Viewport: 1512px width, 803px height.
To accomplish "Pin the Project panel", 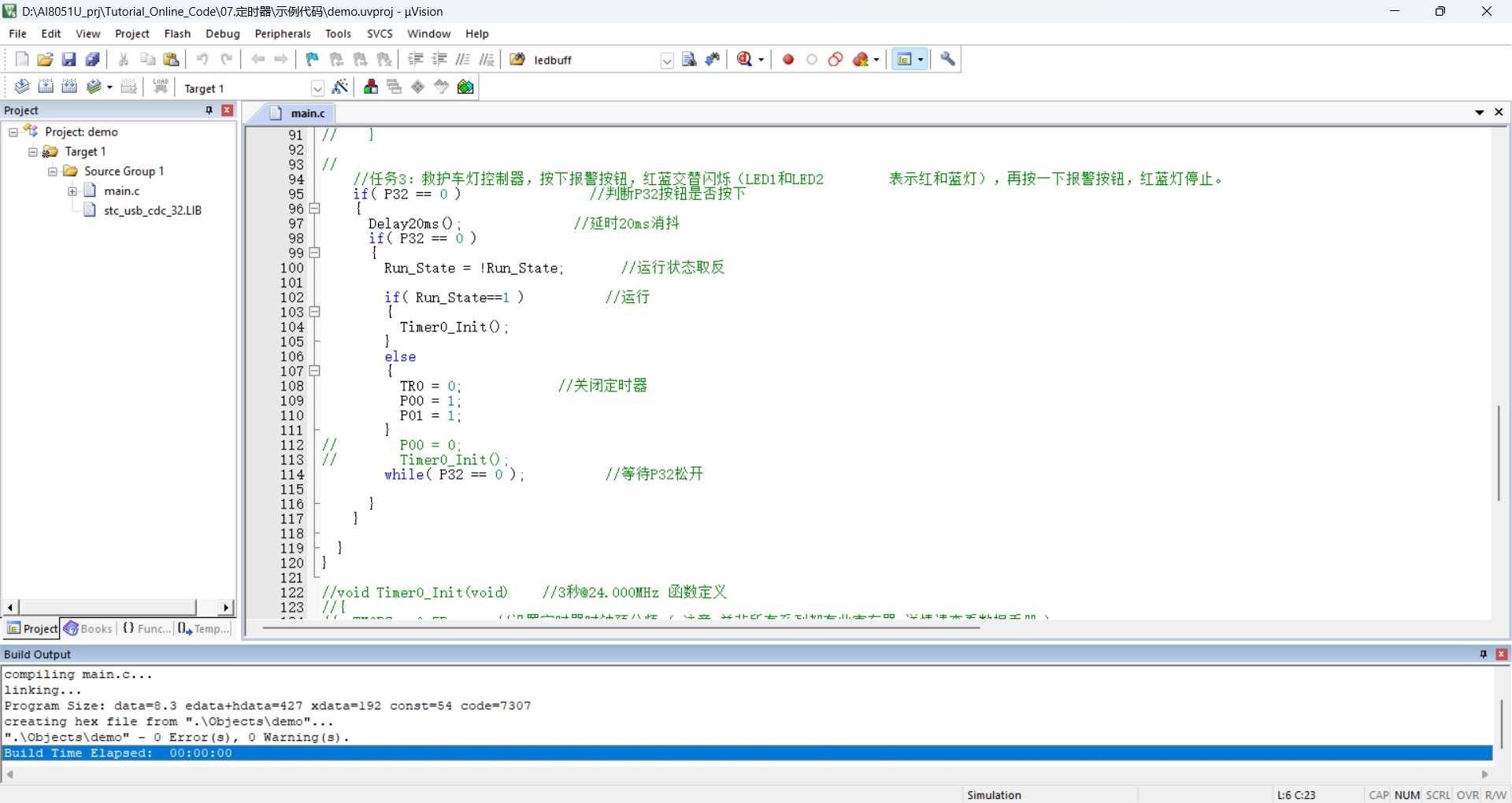I will pyautogui.click(x=209, y=110).
